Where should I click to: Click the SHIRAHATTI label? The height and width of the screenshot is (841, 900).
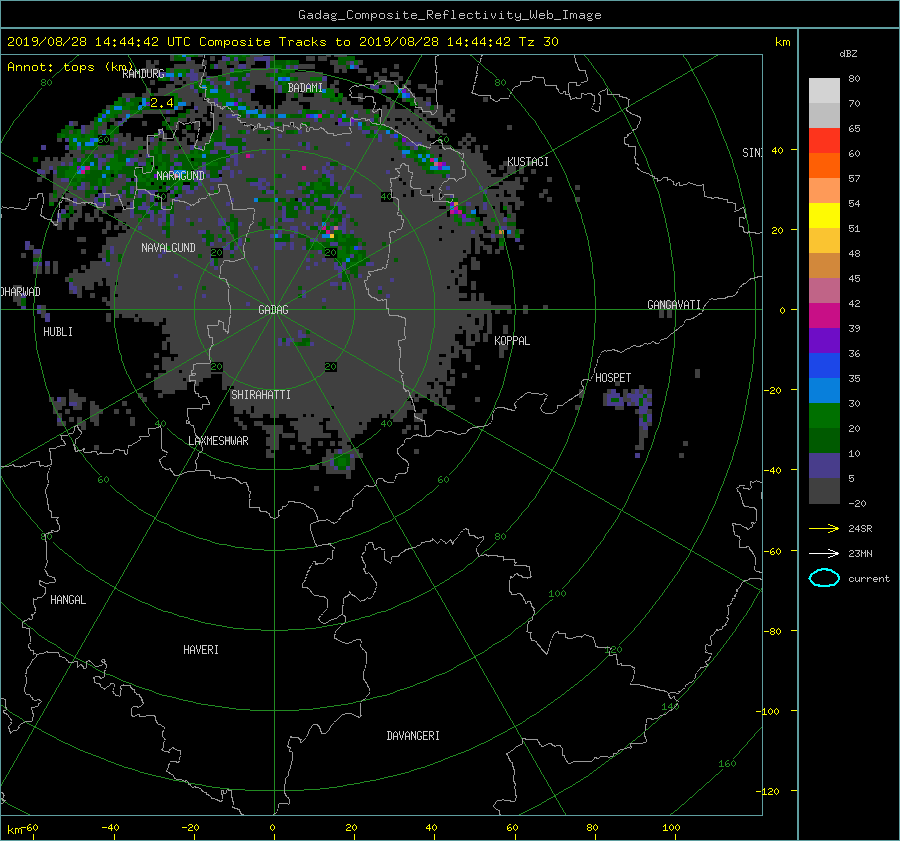tap(261, 395)
